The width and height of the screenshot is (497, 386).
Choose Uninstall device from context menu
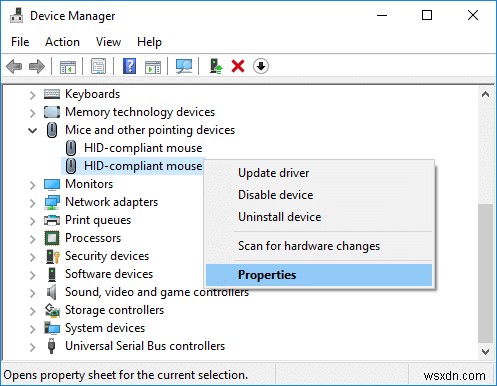[319, 217]
